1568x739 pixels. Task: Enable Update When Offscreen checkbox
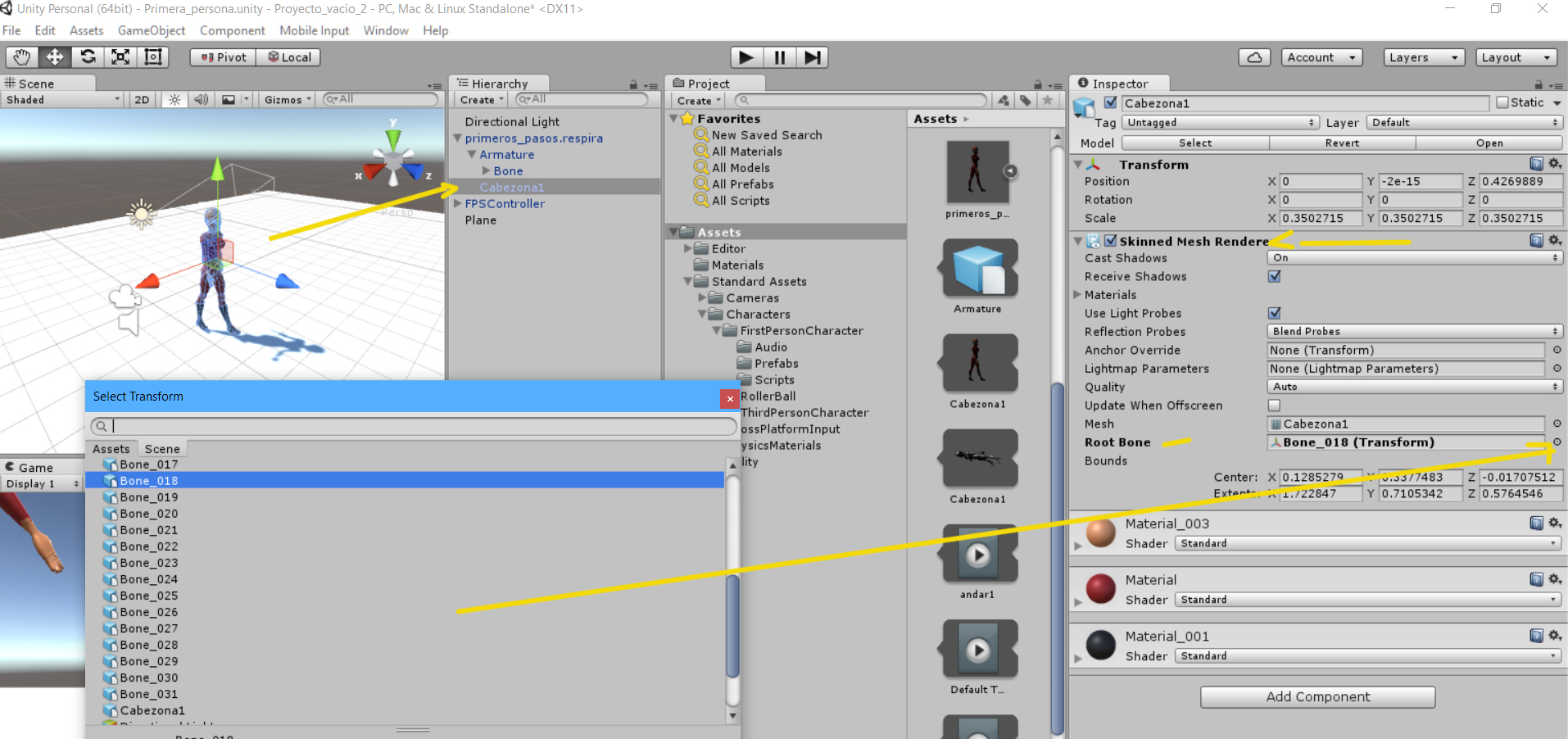tap(1274, 406)
